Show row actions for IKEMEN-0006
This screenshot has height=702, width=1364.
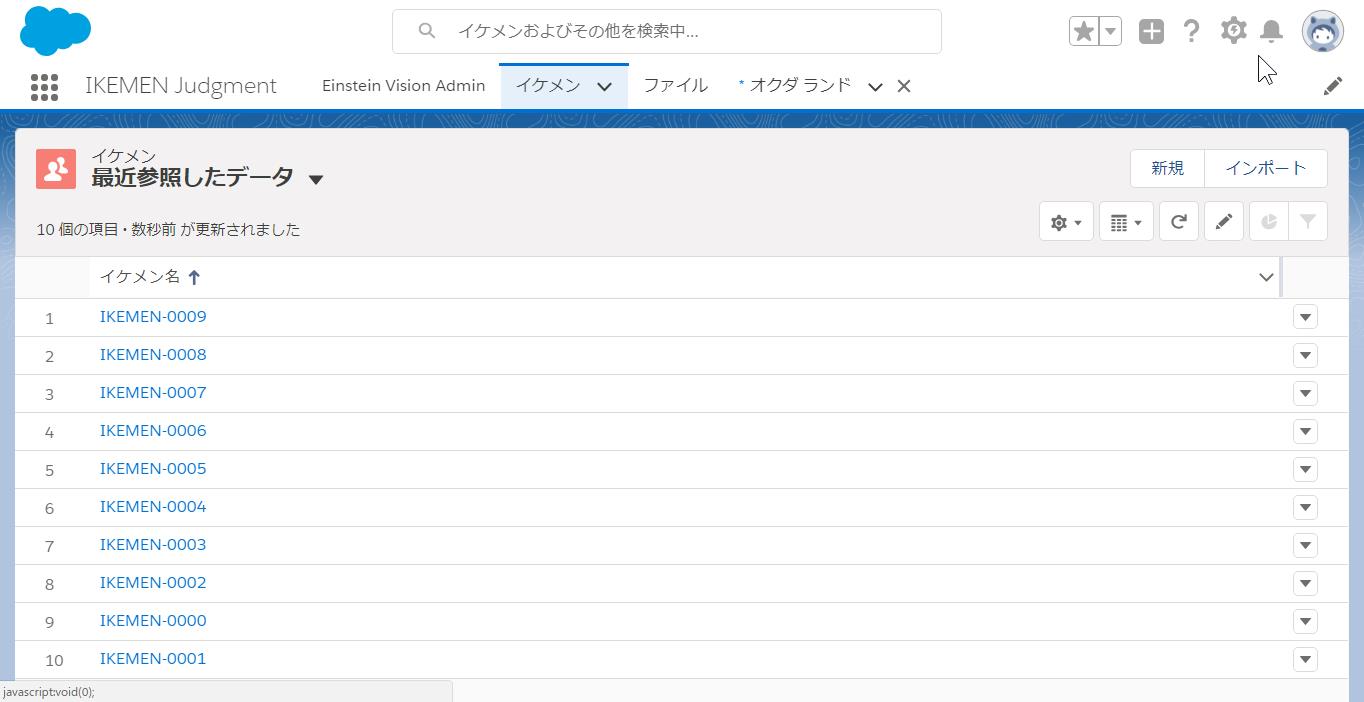point(1305,431)
